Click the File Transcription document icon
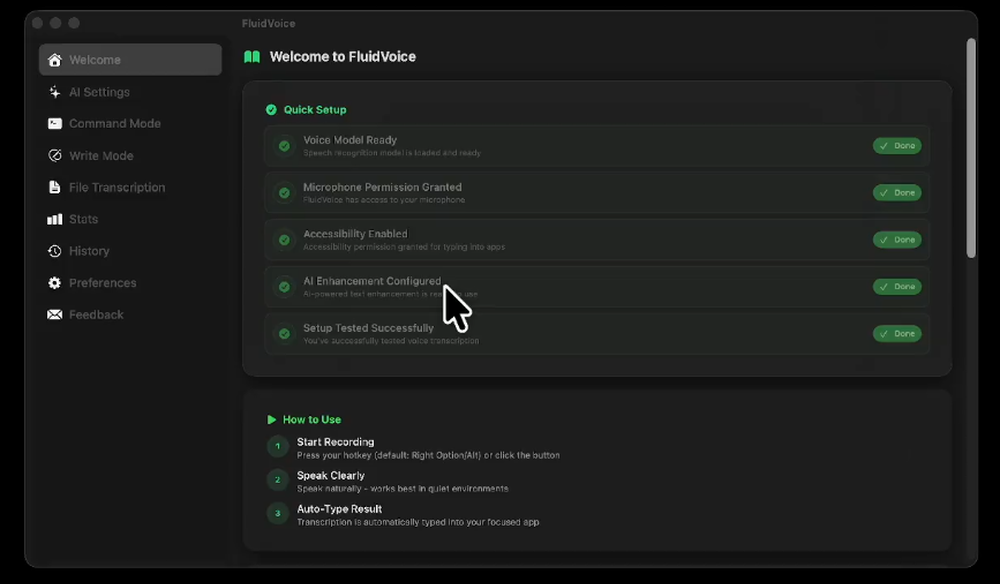The image size is (1000, 584). pyautogui.click(x=55, y=187)
